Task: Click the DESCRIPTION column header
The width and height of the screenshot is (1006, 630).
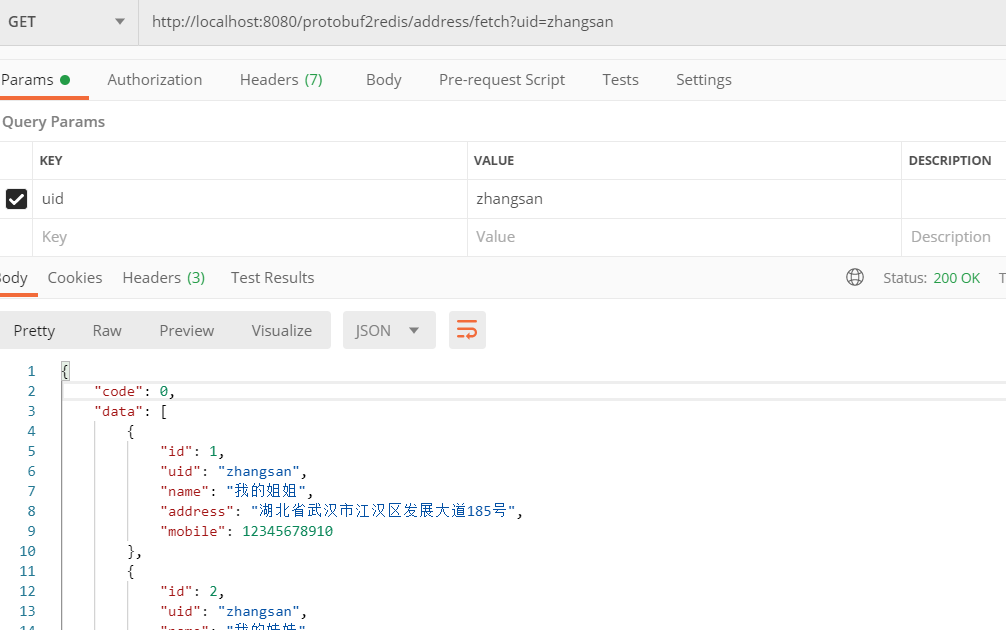Action: pyautogui.click(x=950, y=160)
